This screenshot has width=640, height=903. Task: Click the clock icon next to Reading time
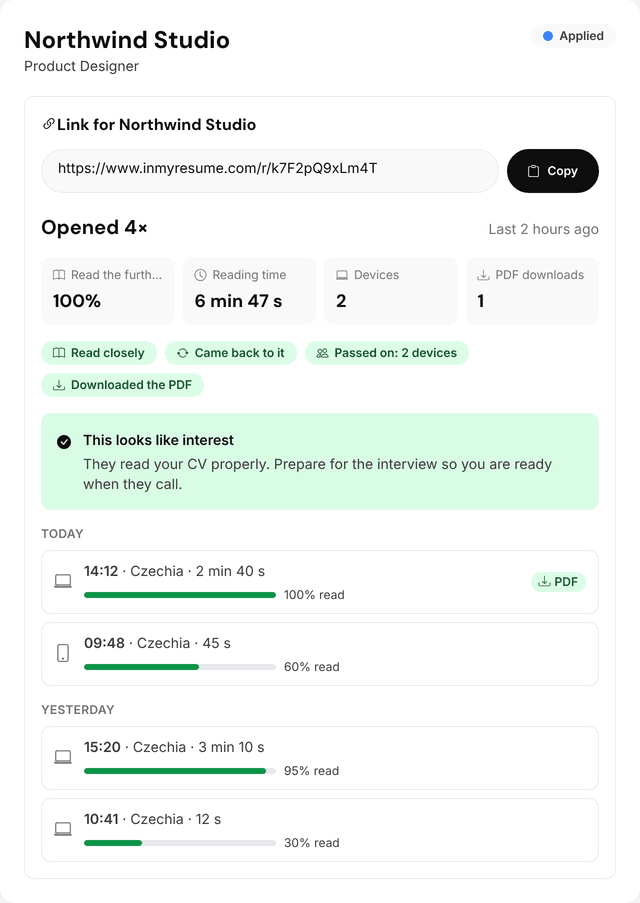(x=200, y=275)
